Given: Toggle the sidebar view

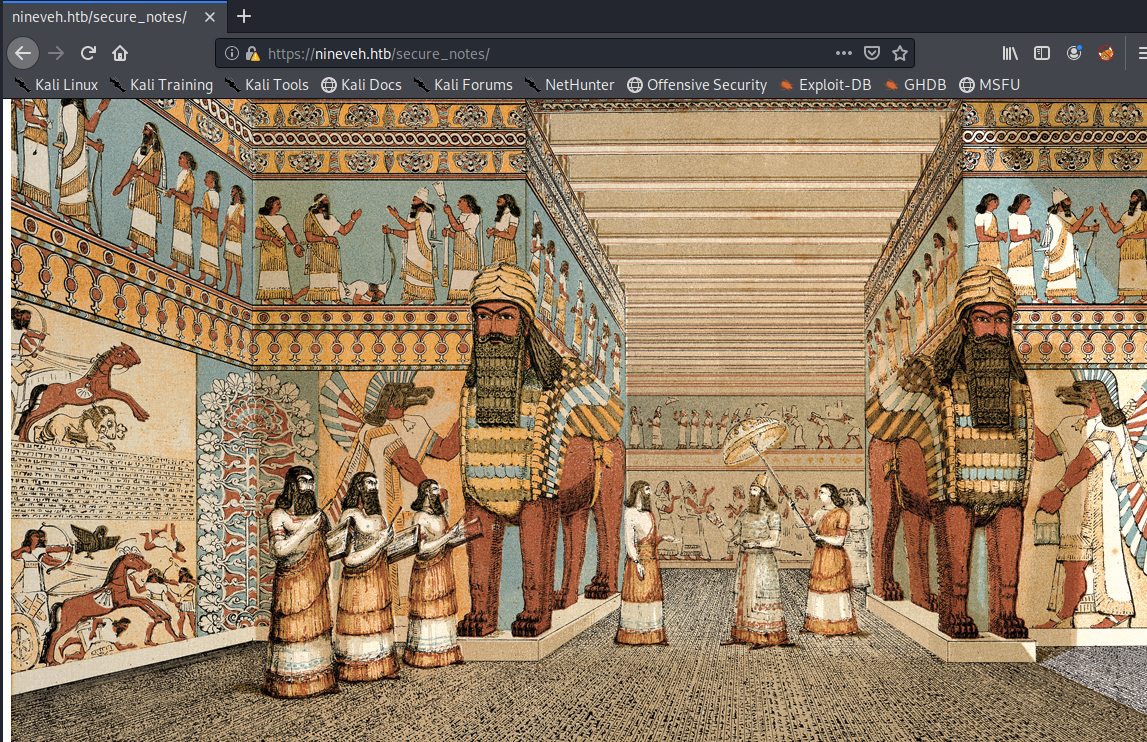Looking at the screenshot, I should click(x=1042, y=53).
